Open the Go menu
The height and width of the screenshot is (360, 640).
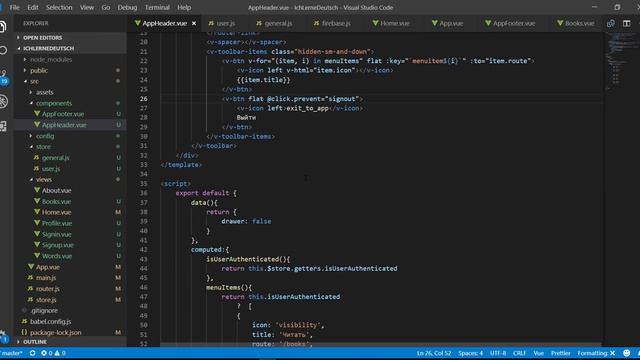click(106, 7)
